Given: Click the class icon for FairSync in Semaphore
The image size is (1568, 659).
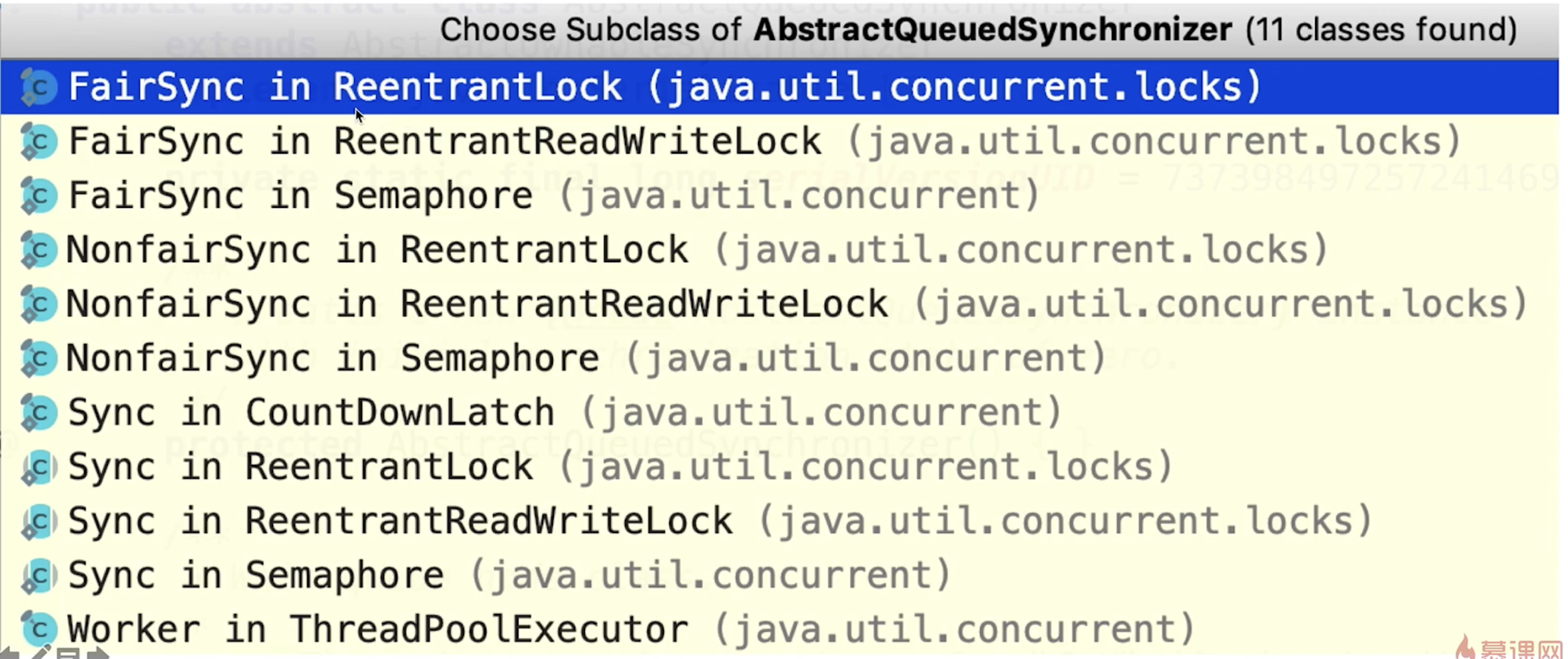Looking at the screenshot, I should (x=38, y=196).
